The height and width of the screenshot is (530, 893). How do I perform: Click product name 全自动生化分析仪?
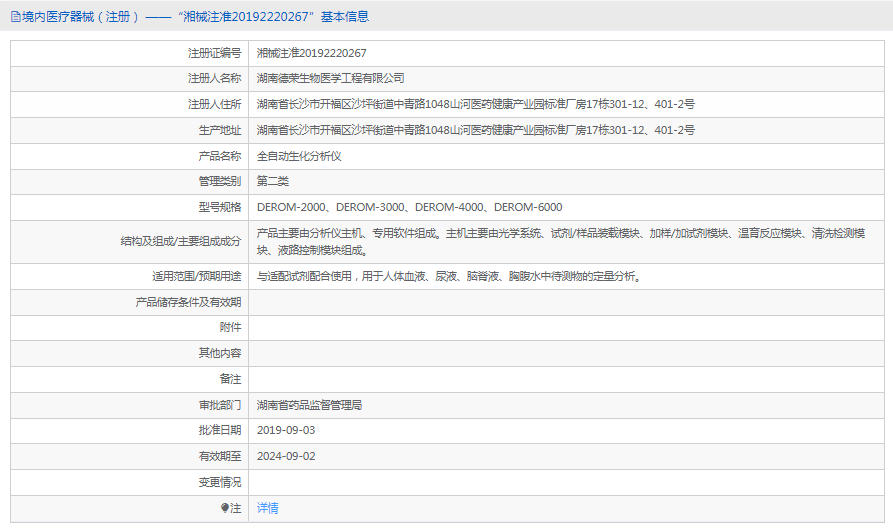coord(299,157)
